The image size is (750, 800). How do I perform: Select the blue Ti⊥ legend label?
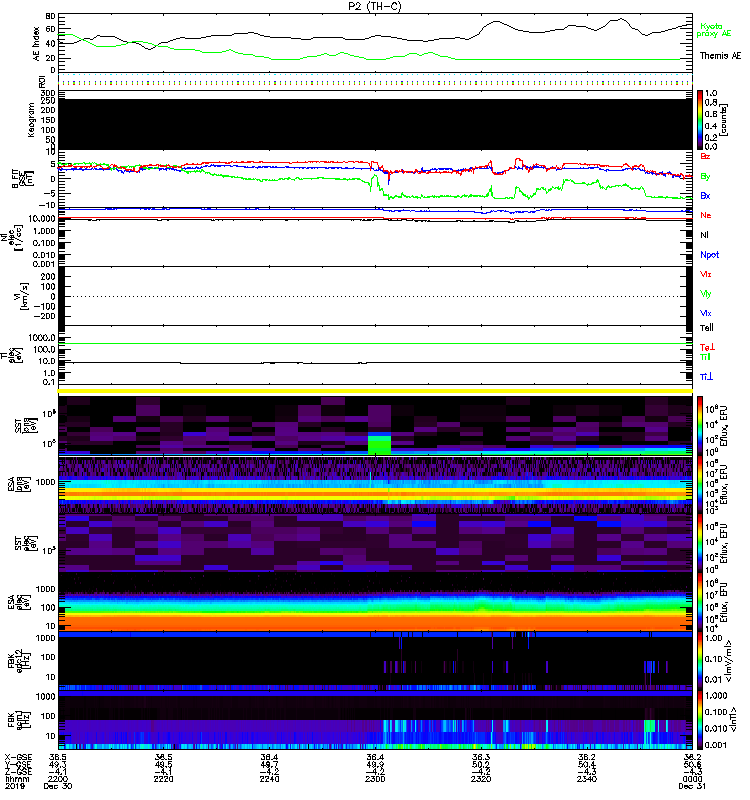point(706,377)
